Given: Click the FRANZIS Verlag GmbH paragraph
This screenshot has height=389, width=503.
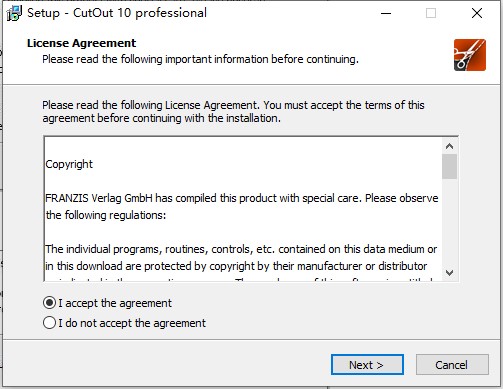Looking at the screenshot, I should pyautogui.click(x=242, y=206).
